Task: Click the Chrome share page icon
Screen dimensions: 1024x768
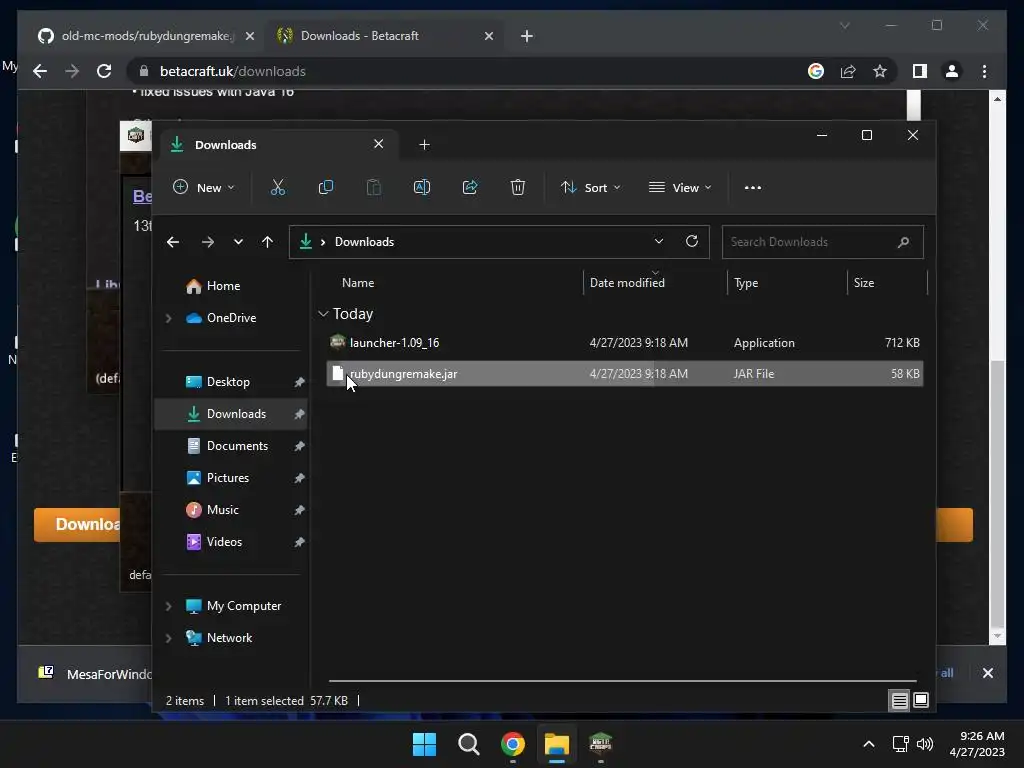Action: tap(848, 71)
